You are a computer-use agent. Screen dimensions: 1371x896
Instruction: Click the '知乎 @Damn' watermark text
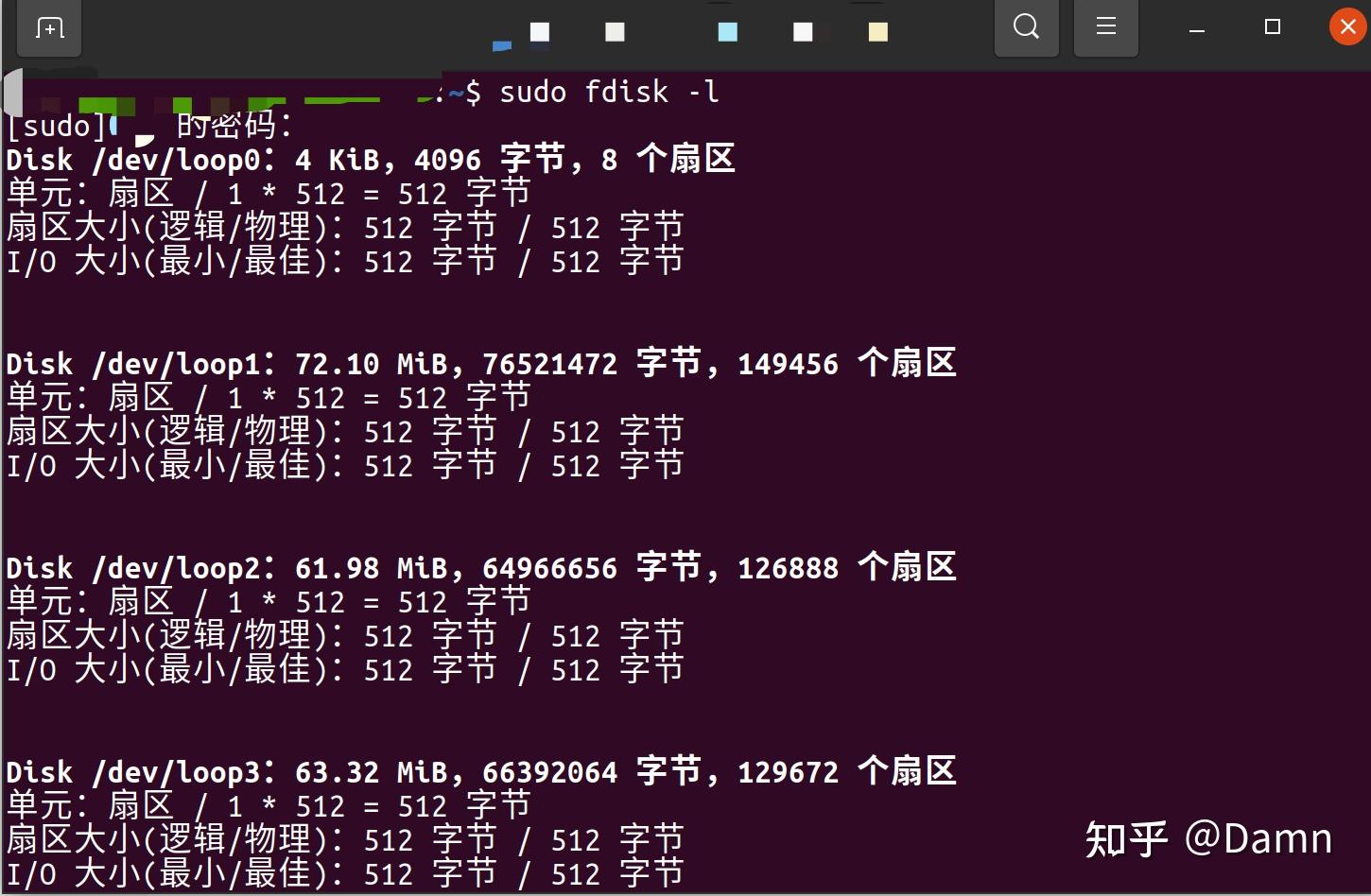click(x=1208, y=838)
